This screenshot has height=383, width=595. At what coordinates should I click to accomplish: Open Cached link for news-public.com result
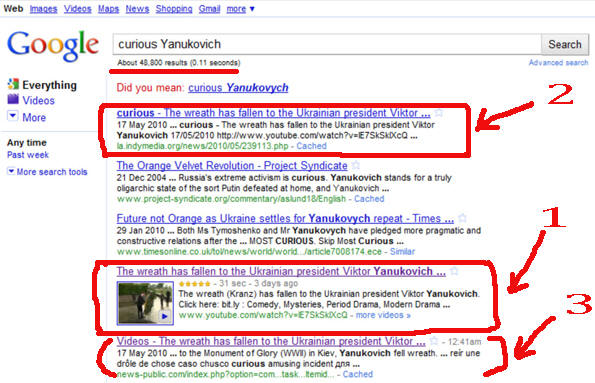point(357,374)
